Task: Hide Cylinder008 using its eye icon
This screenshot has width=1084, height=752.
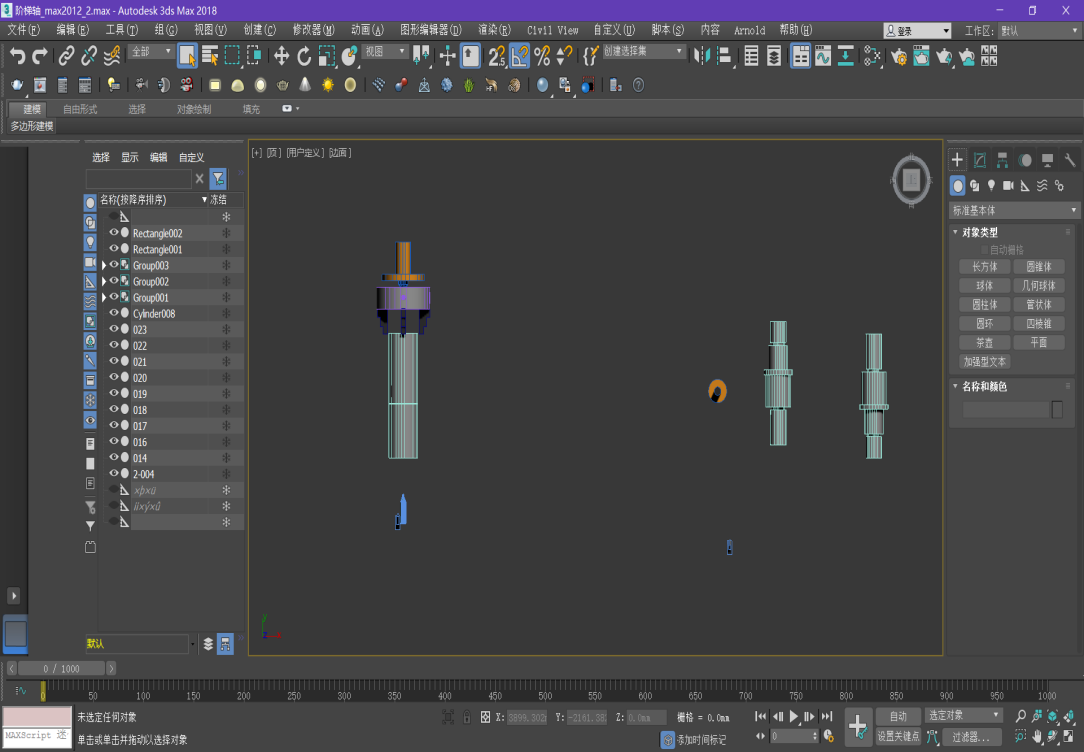Action: pyautogui.click(x=113, y=313)
